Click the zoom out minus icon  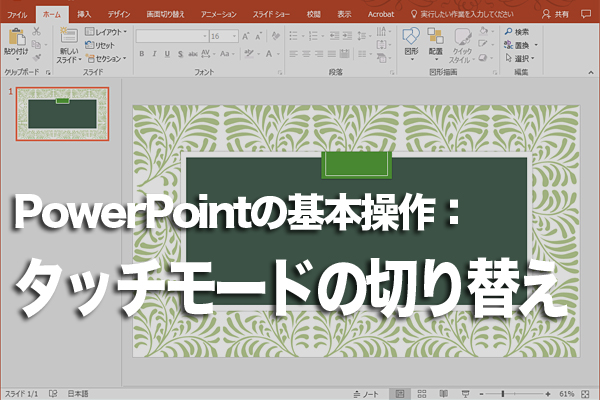pos(481,394)
